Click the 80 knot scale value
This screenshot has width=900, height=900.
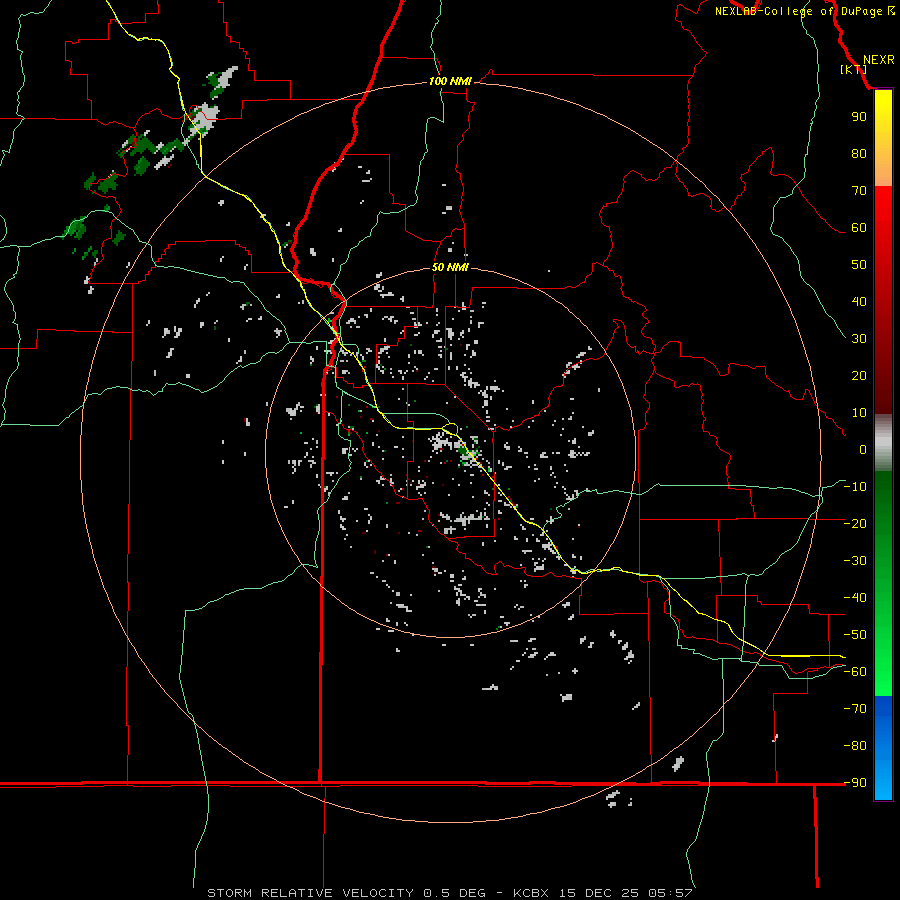point(859,153)
